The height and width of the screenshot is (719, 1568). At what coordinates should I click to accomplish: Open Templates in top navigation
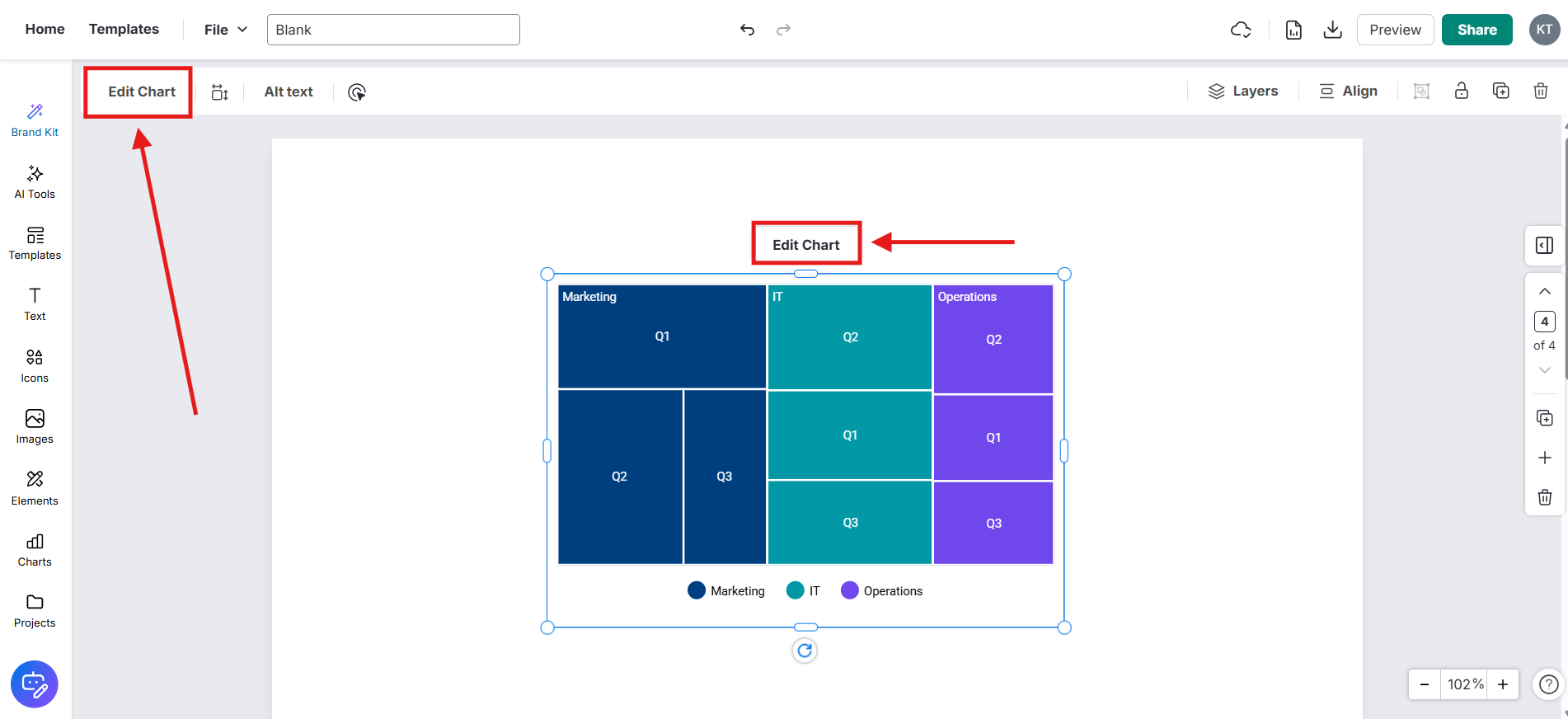(x=124, y=29)
